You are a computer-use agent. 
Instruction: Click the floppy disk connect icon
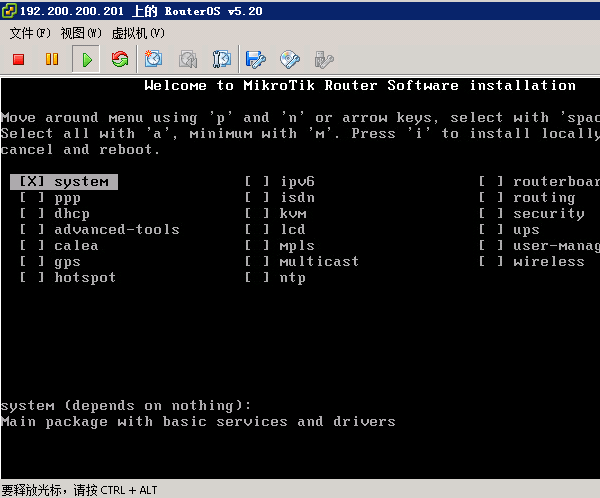pyautogui.click(x=256, y=59)
